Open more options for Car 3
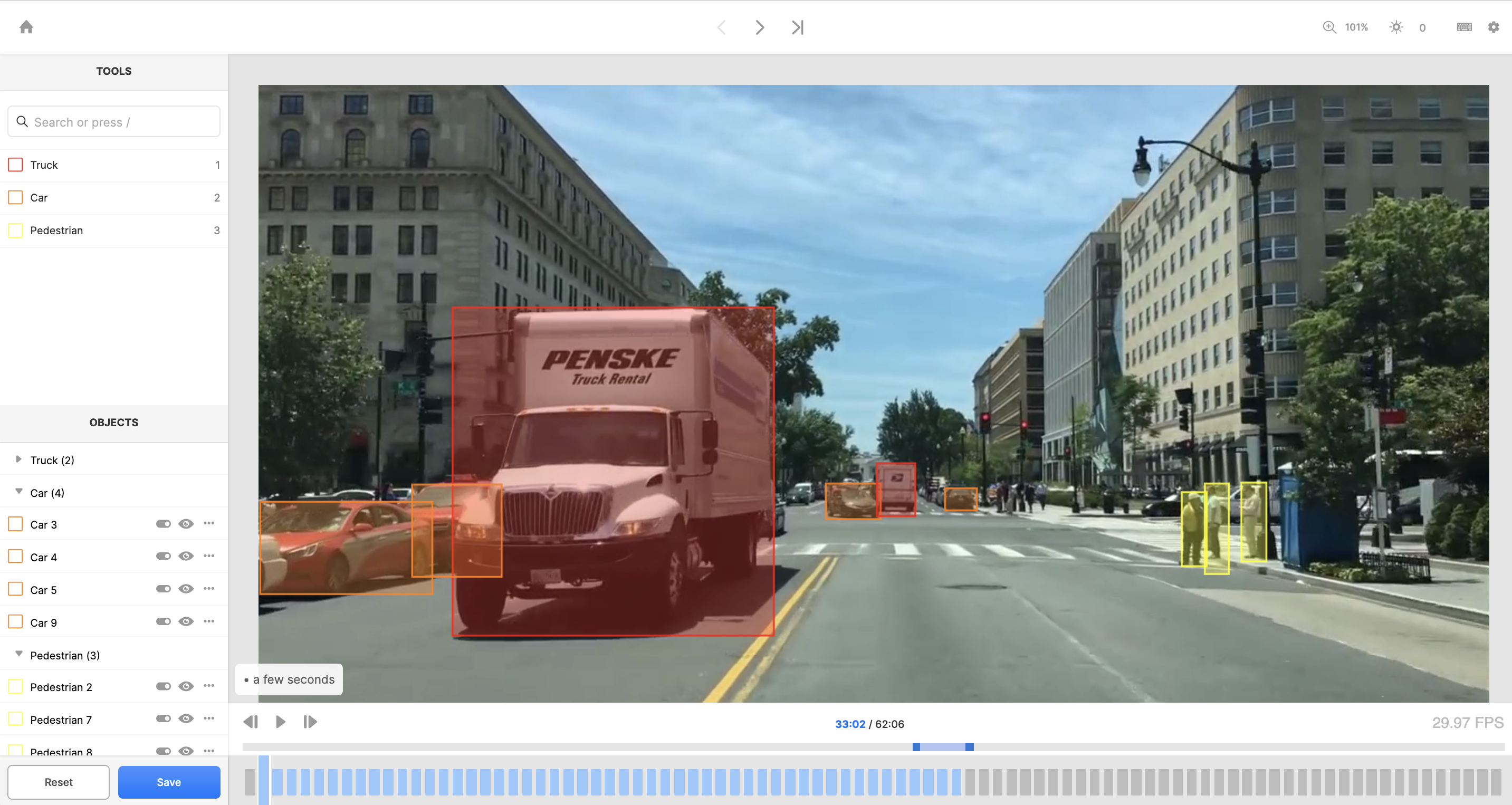Screen dimensions: 1512x805 click(209, 523)
